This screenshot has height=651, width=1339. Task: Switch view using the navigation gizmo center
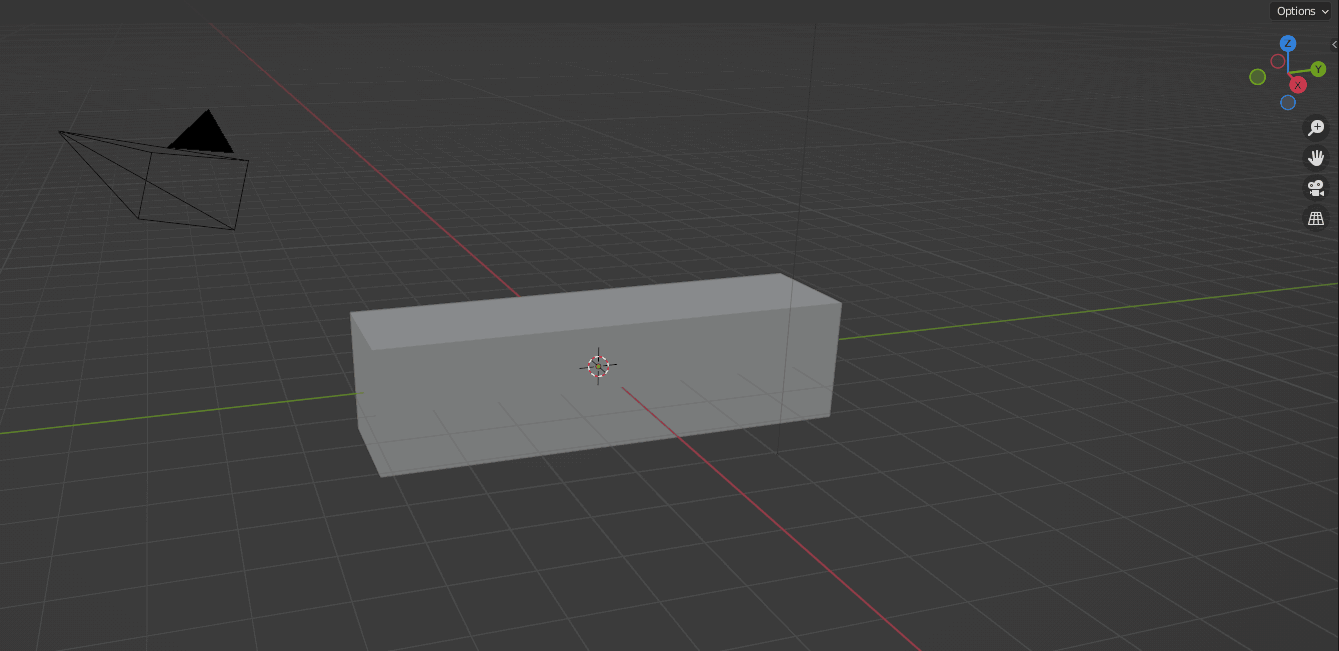(1288, 72)
